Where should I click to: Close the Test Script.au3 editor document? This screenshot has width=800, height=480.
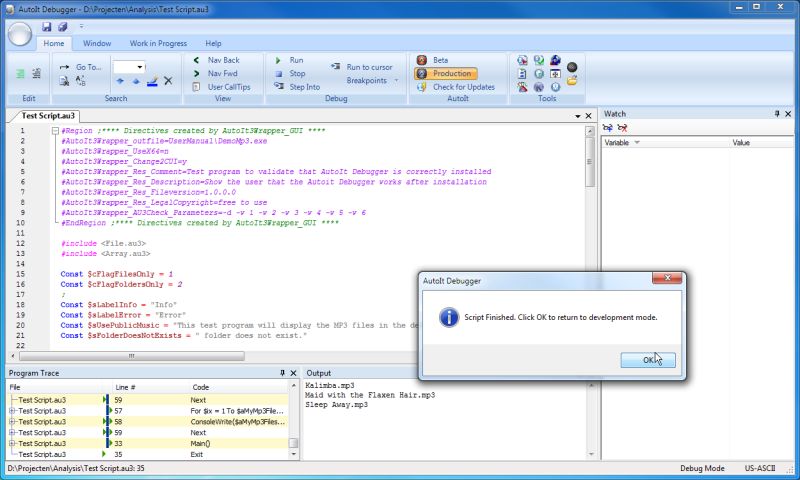click(588, 116)
